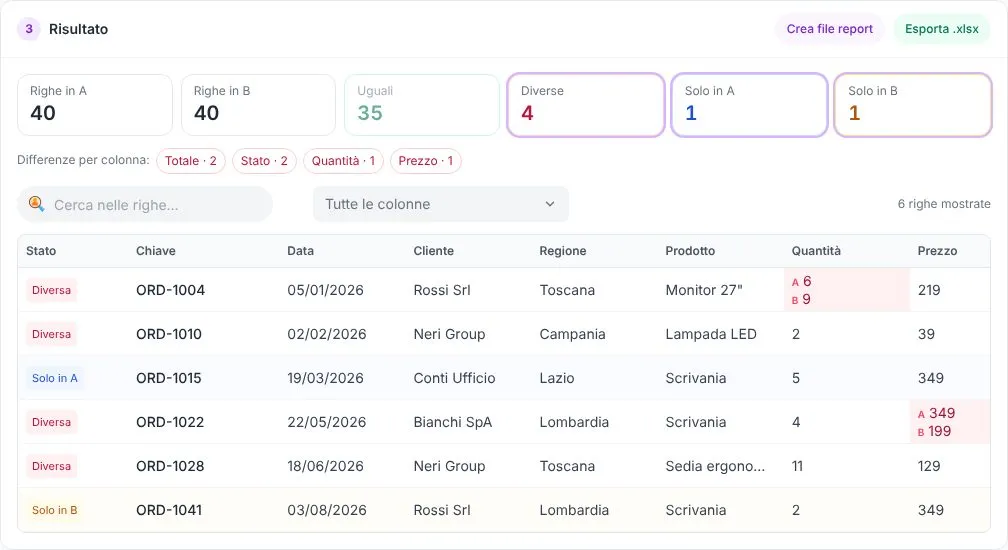Sort by the Regione column header

coord(562,251)
